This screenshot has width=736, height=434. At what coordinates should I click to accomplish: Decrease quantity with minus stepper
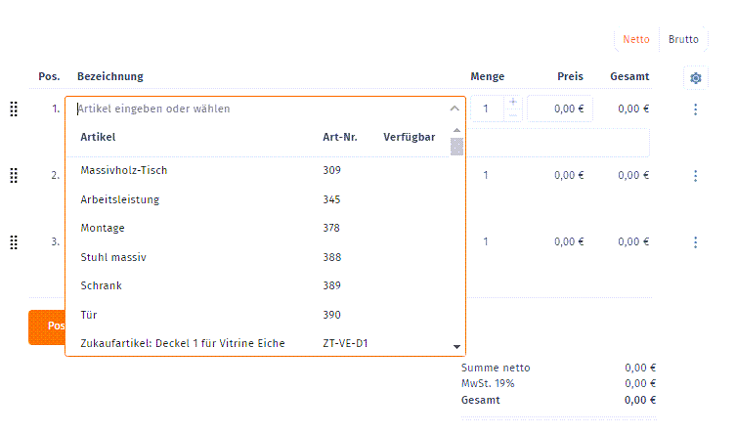pyautogui.click(x=513, y=116)
